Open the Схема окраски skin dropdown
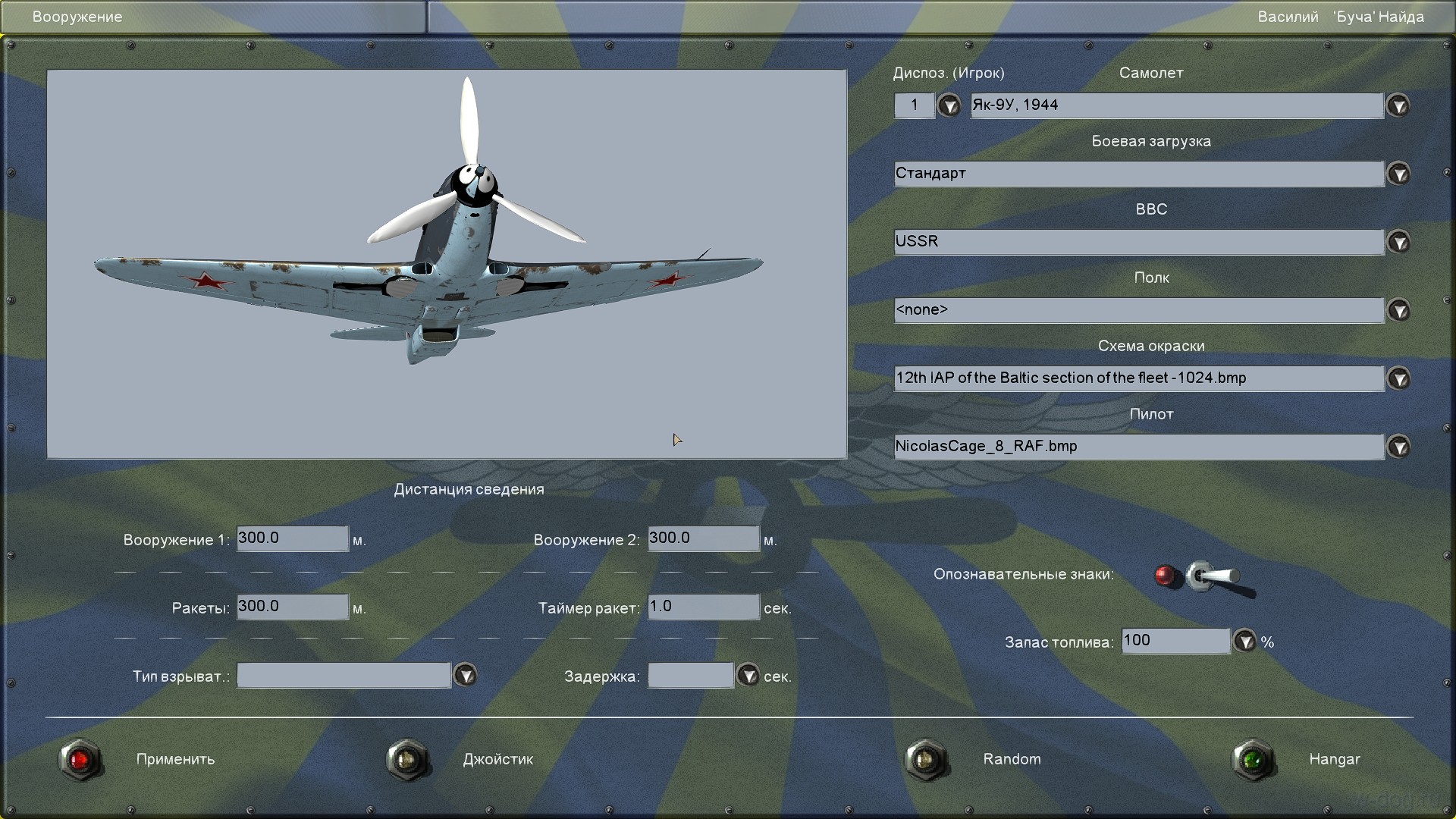Screen dimensions: 1456x819 [1398, 378]
